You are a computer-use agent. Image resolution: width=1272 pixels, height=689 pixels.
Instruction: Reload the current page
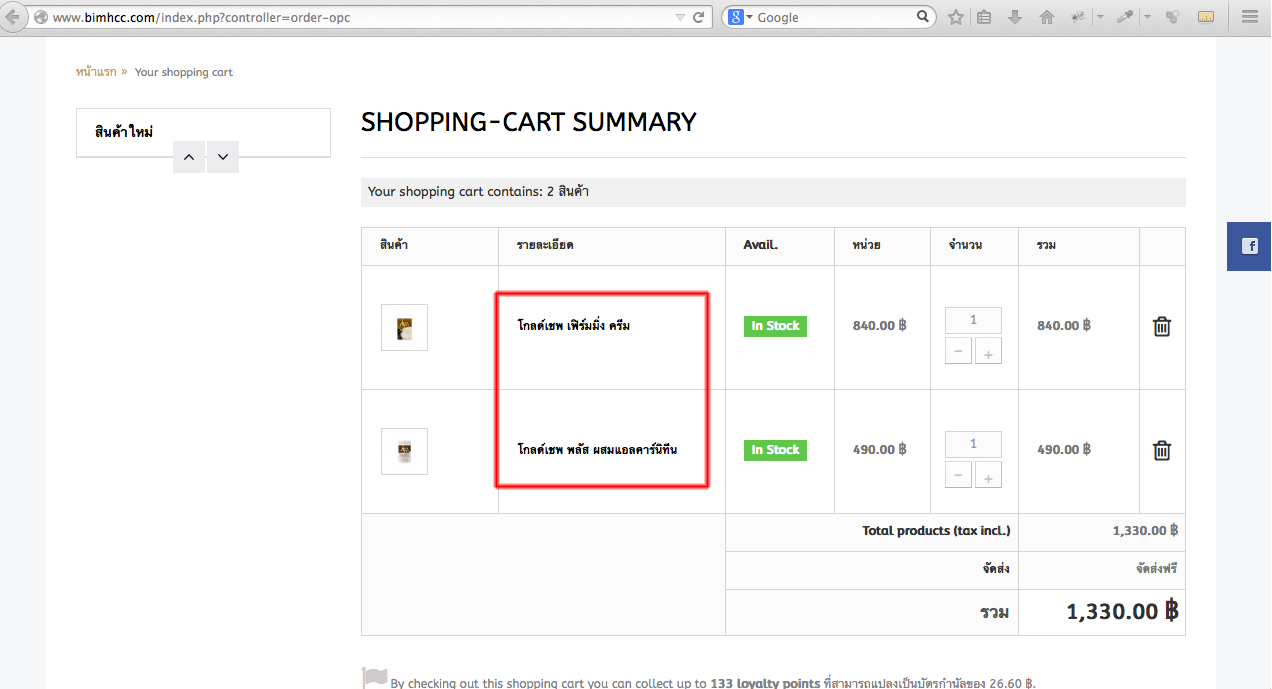[x=699, y=17]
